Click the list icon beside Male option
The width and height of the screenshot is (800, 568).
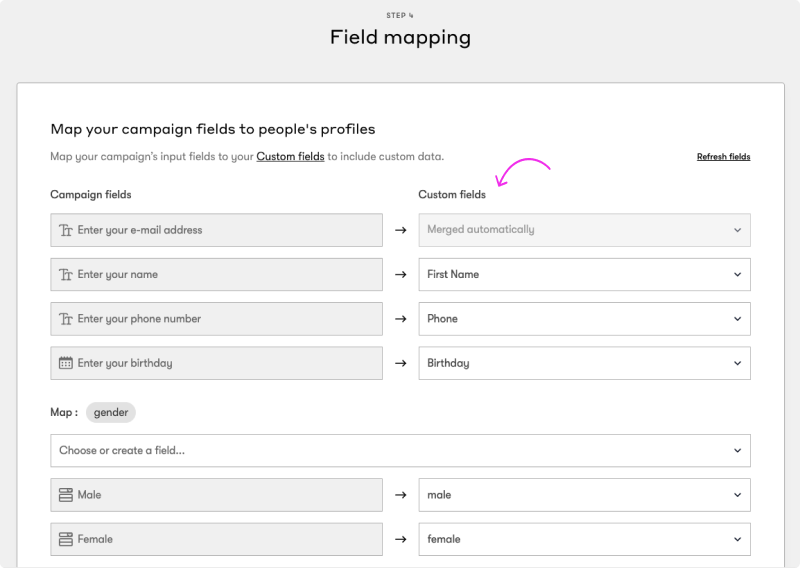pos(66,495)
